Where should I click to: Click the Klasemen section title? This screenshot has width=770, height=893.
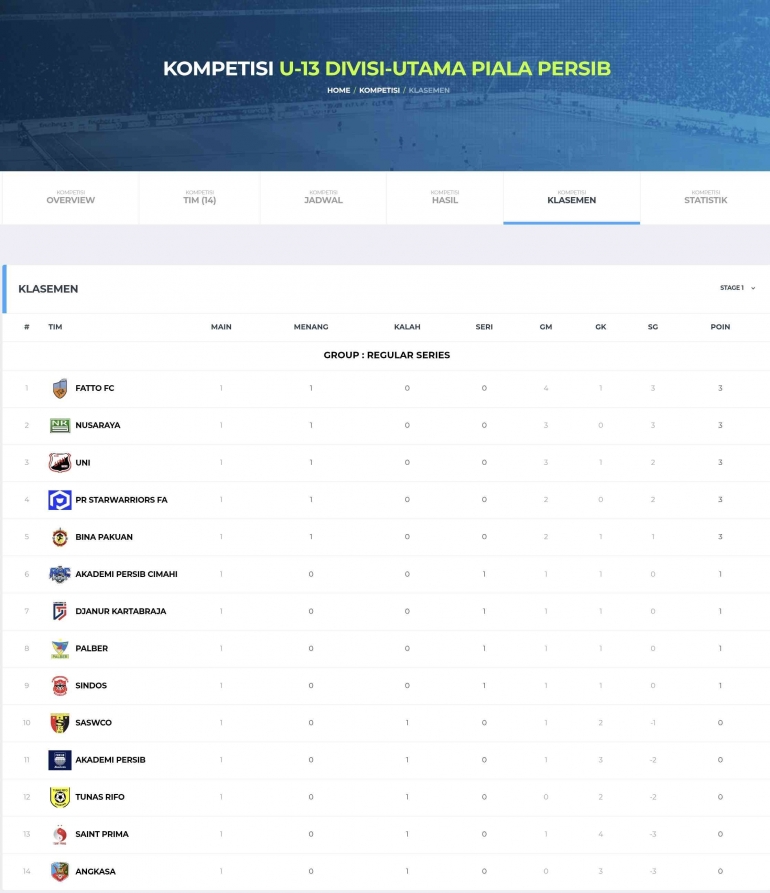coord(48,289)
